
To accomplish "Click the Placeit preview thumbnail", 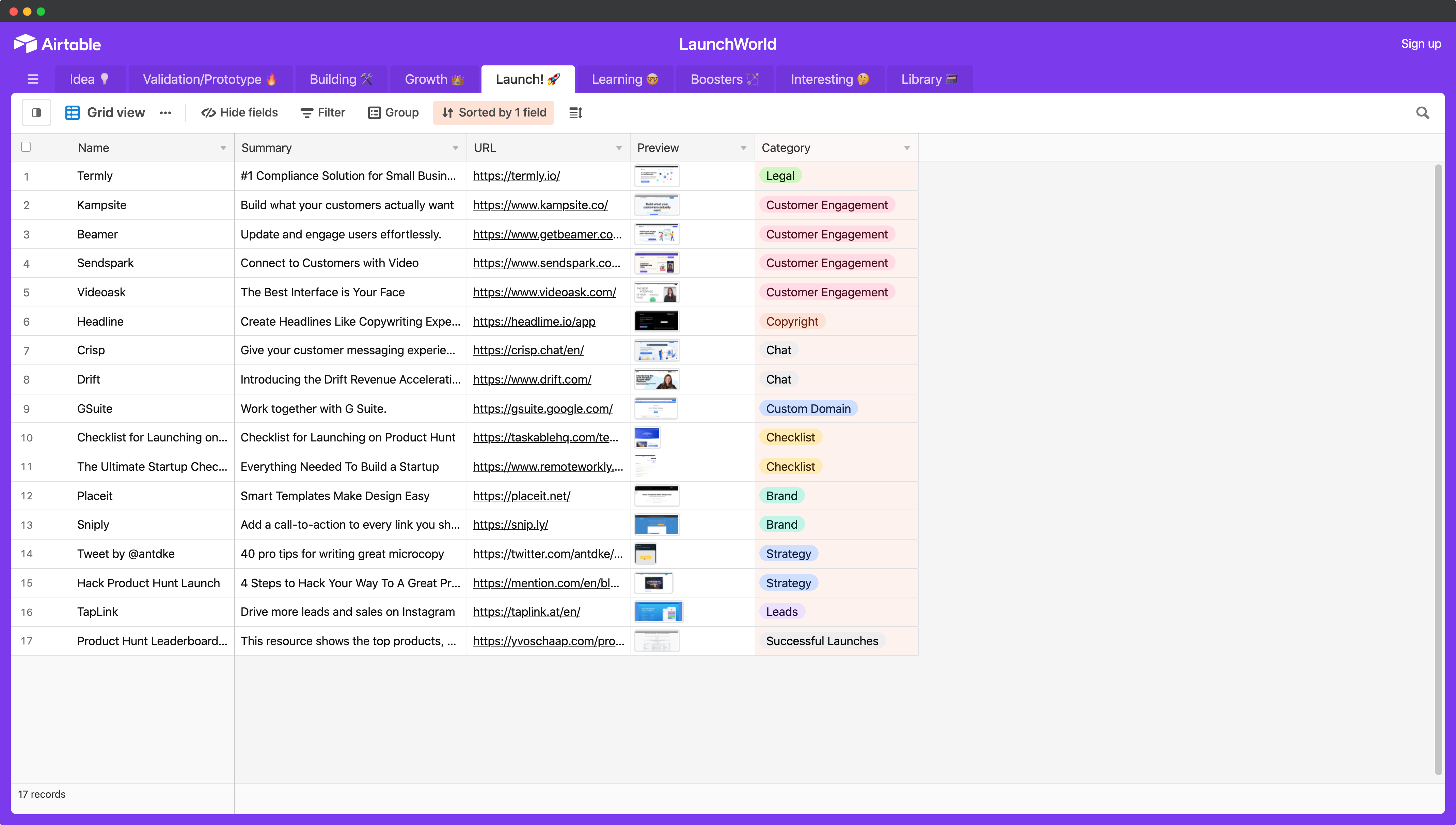I will click(x=657, y=496).
